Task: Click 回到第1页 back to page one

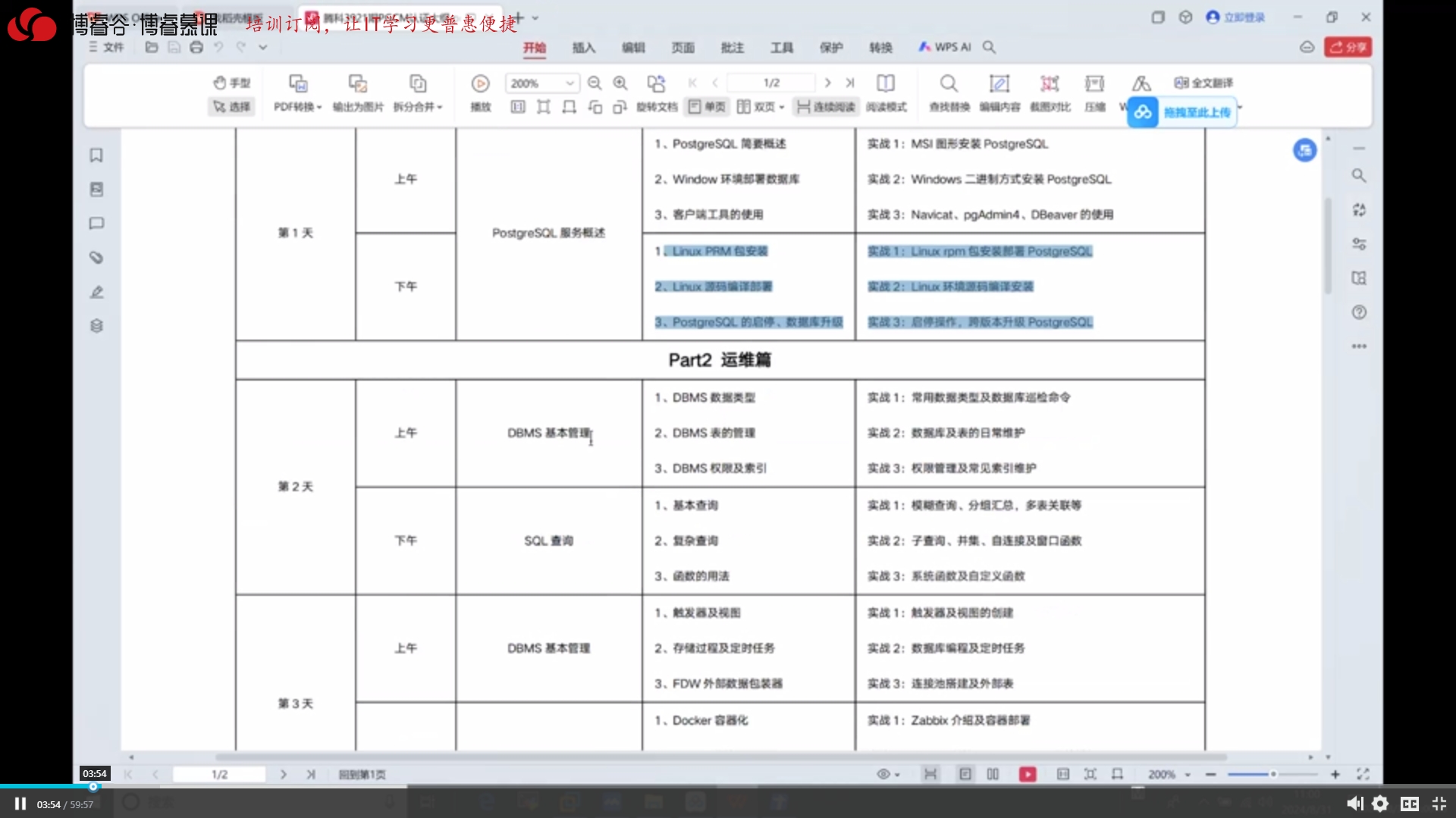Action: click(362, 774)
